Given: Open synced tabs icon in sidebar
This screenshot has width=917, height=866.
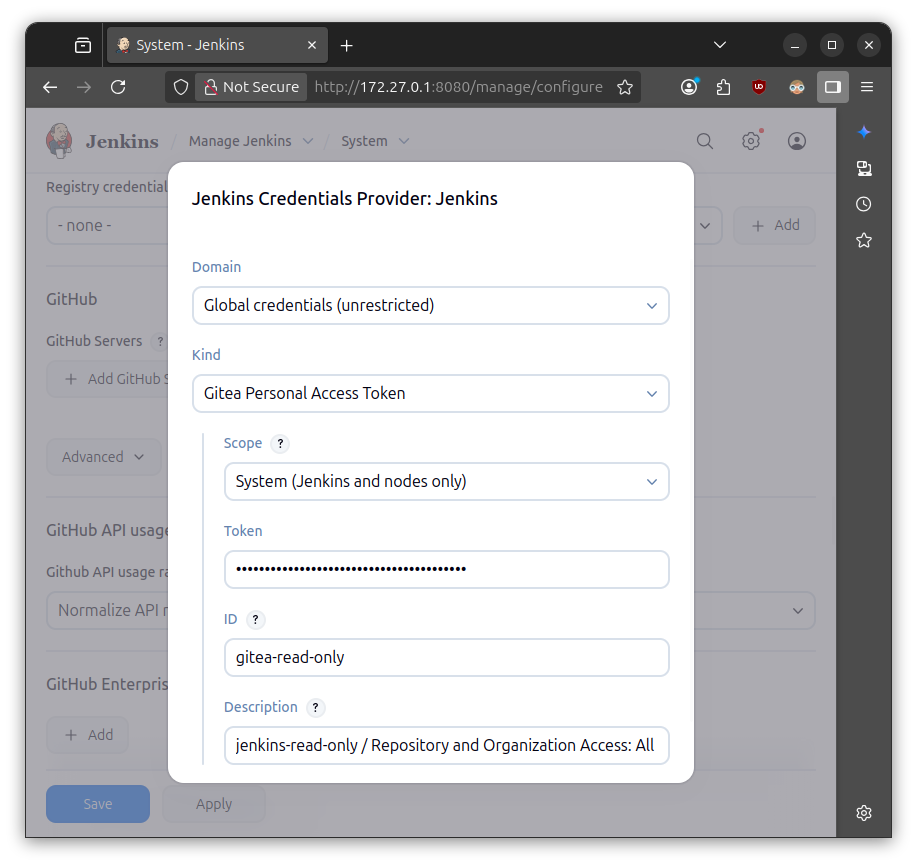Looking at the screenshot, I should pos(864,168).
